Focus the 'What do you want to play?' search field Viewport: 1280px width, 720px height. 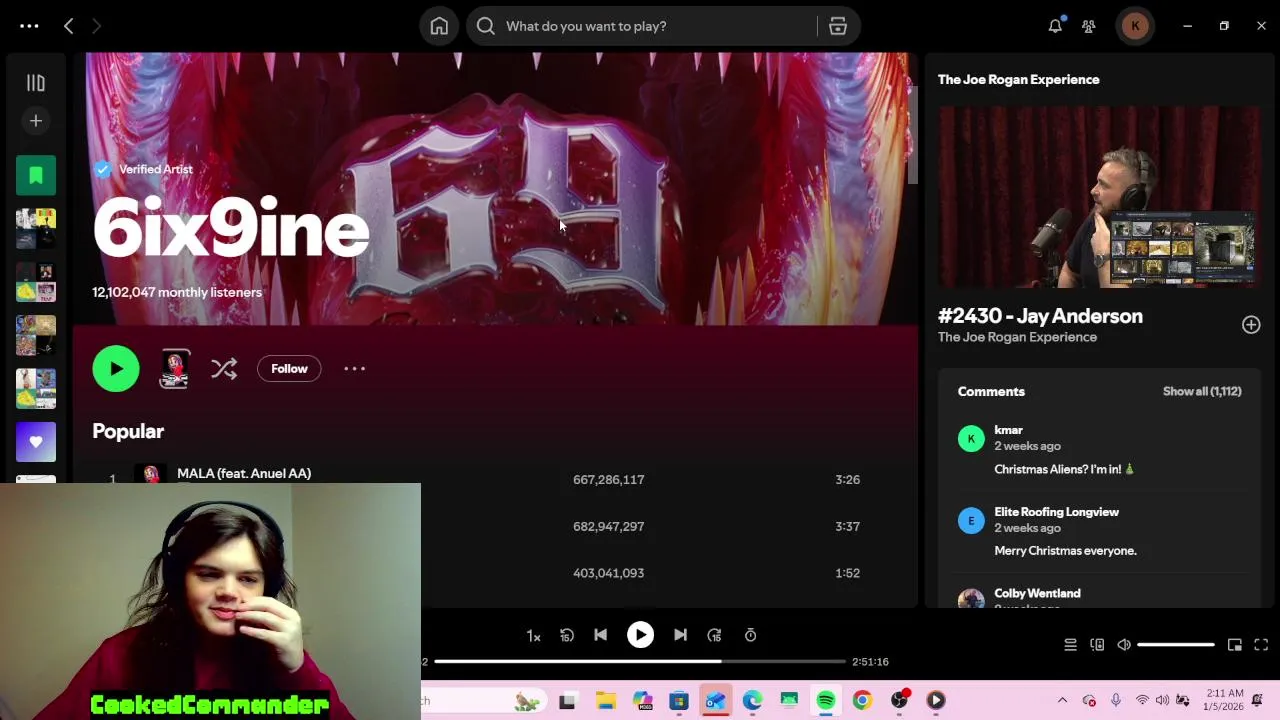tap(640, 26)
